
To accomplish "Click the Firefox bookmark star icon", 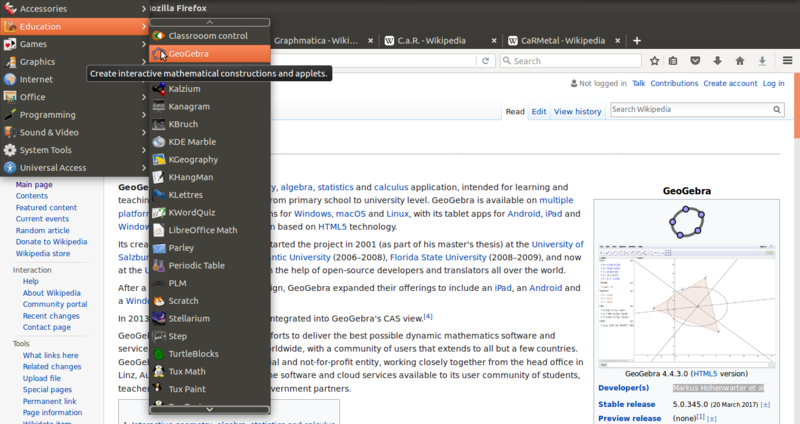I will (x=655, y=61).
